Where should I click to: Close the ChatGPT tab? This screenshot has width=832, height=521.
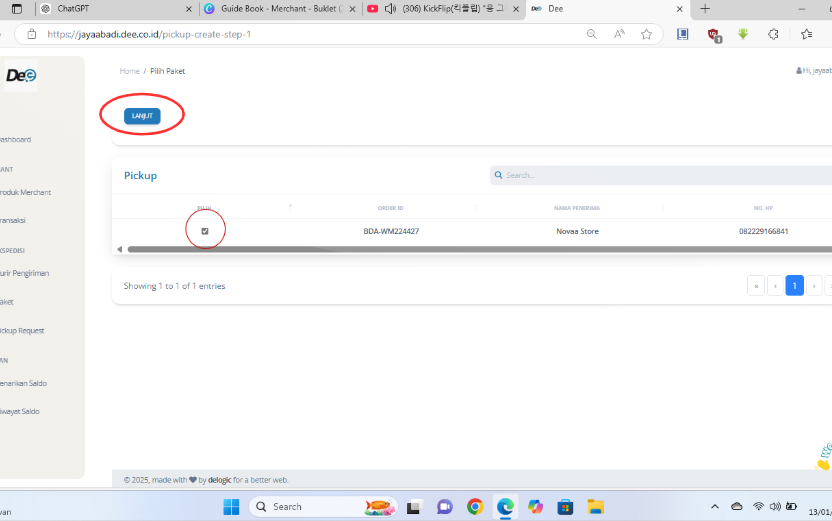(x=189, y=9)
